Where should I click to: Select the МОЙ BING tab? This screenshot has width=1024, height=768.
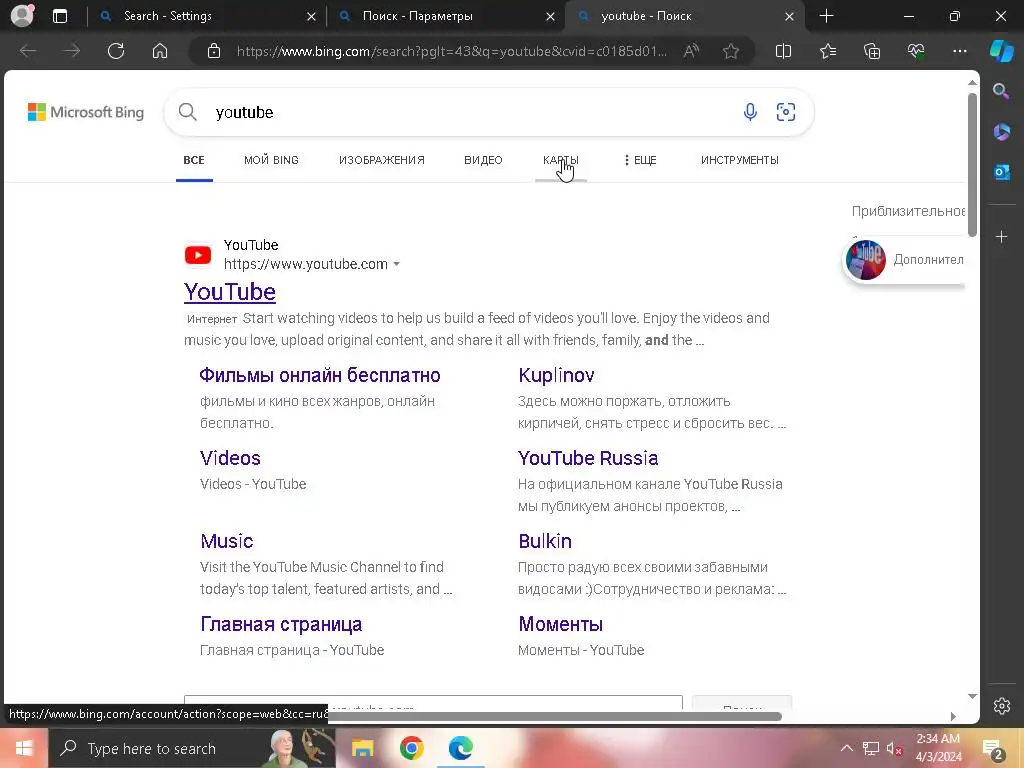click(x=271, y=160)
